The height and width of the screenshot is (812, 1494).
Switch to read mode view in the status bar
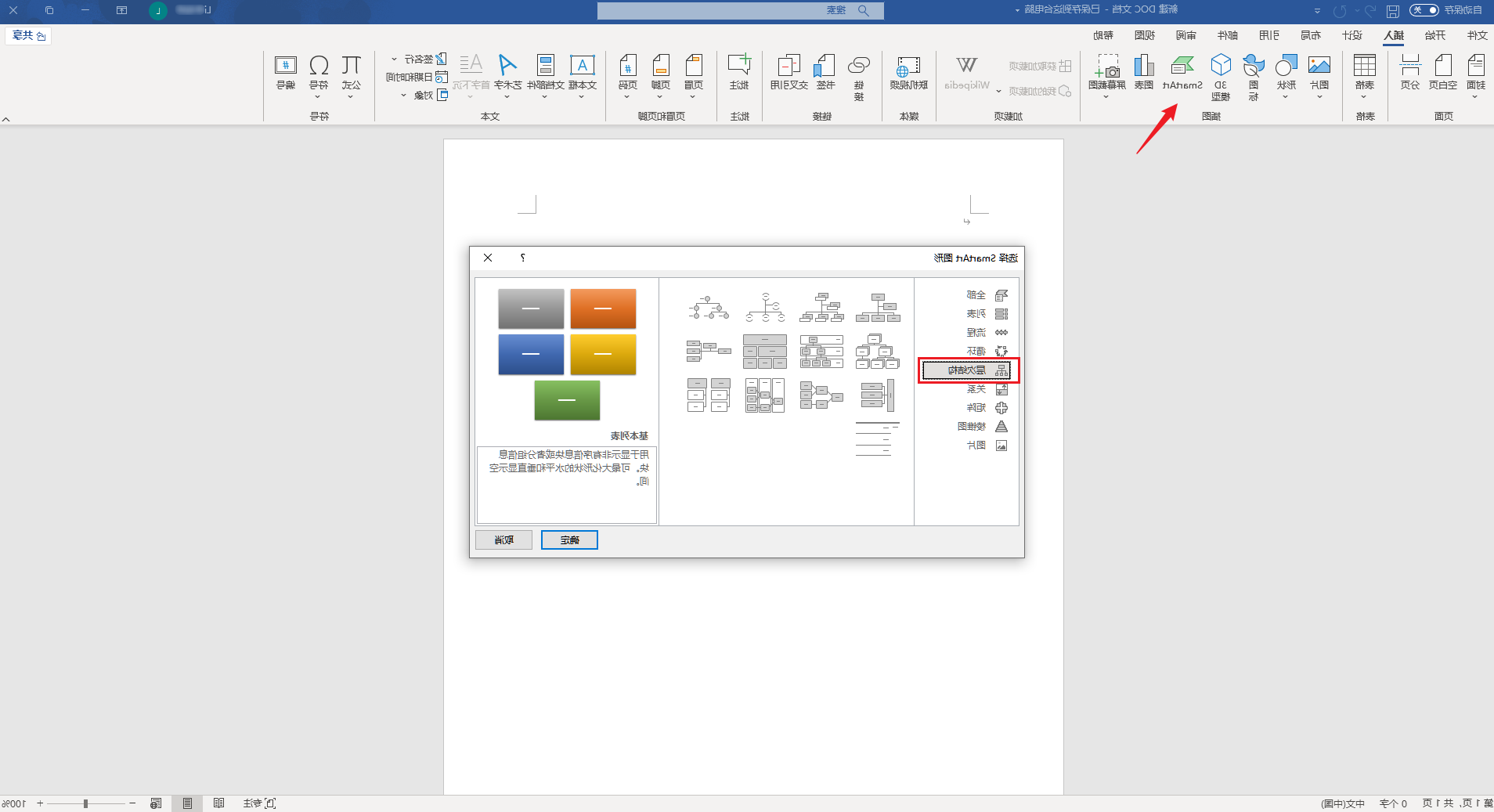(x=218, y=803)
